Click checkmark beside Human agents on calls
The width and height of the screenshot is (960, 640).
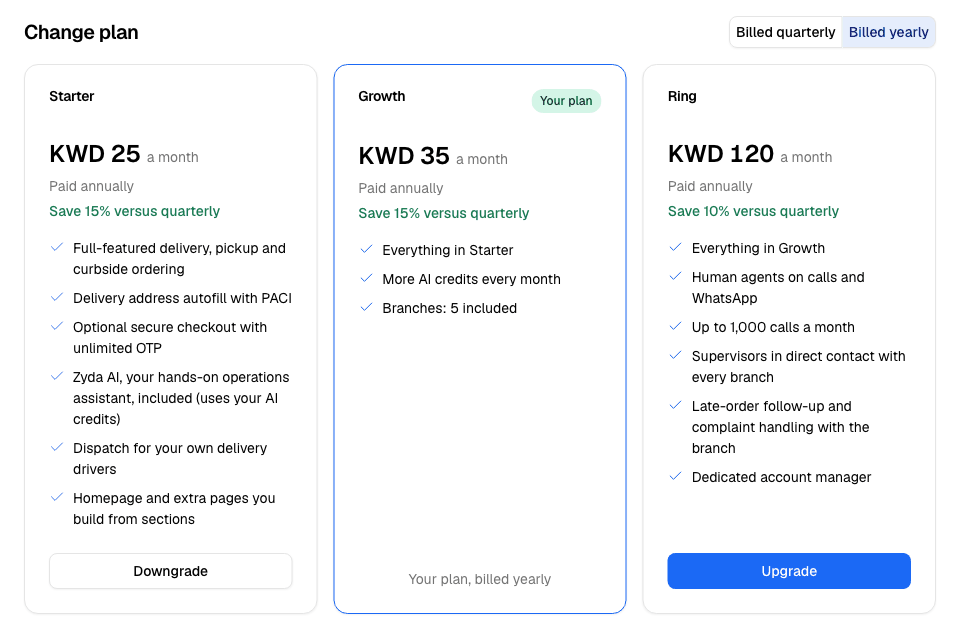click(675, 277)
